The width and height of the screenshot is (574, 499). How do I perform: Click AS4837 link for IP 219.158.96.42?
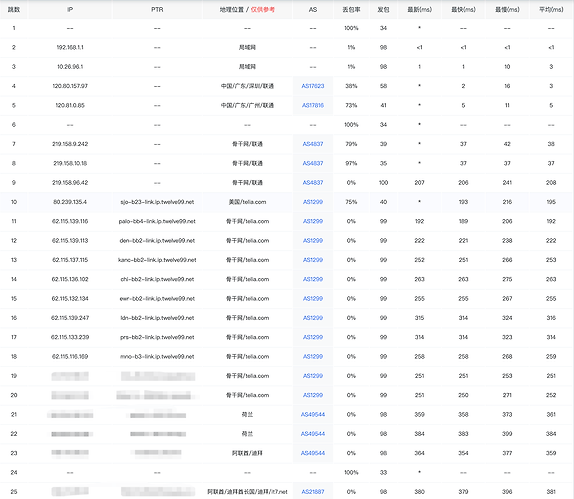click(313, 183)
